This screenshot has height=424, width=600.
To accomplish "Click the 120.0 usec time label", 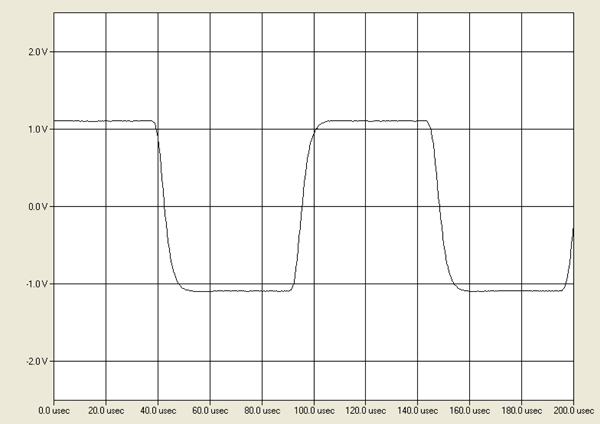I will click(x=365, y=411).
